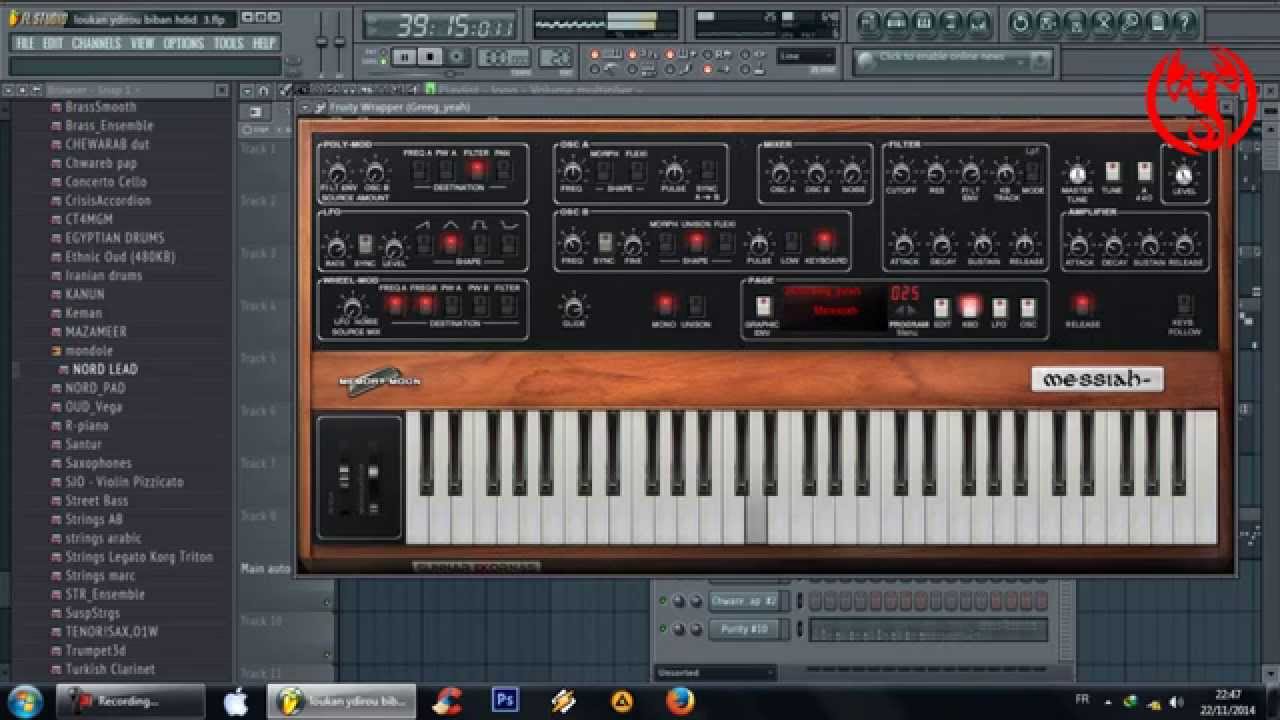Toggle KEYB FOLLOW switch
1280x720 pixels.
point(1186,303)
